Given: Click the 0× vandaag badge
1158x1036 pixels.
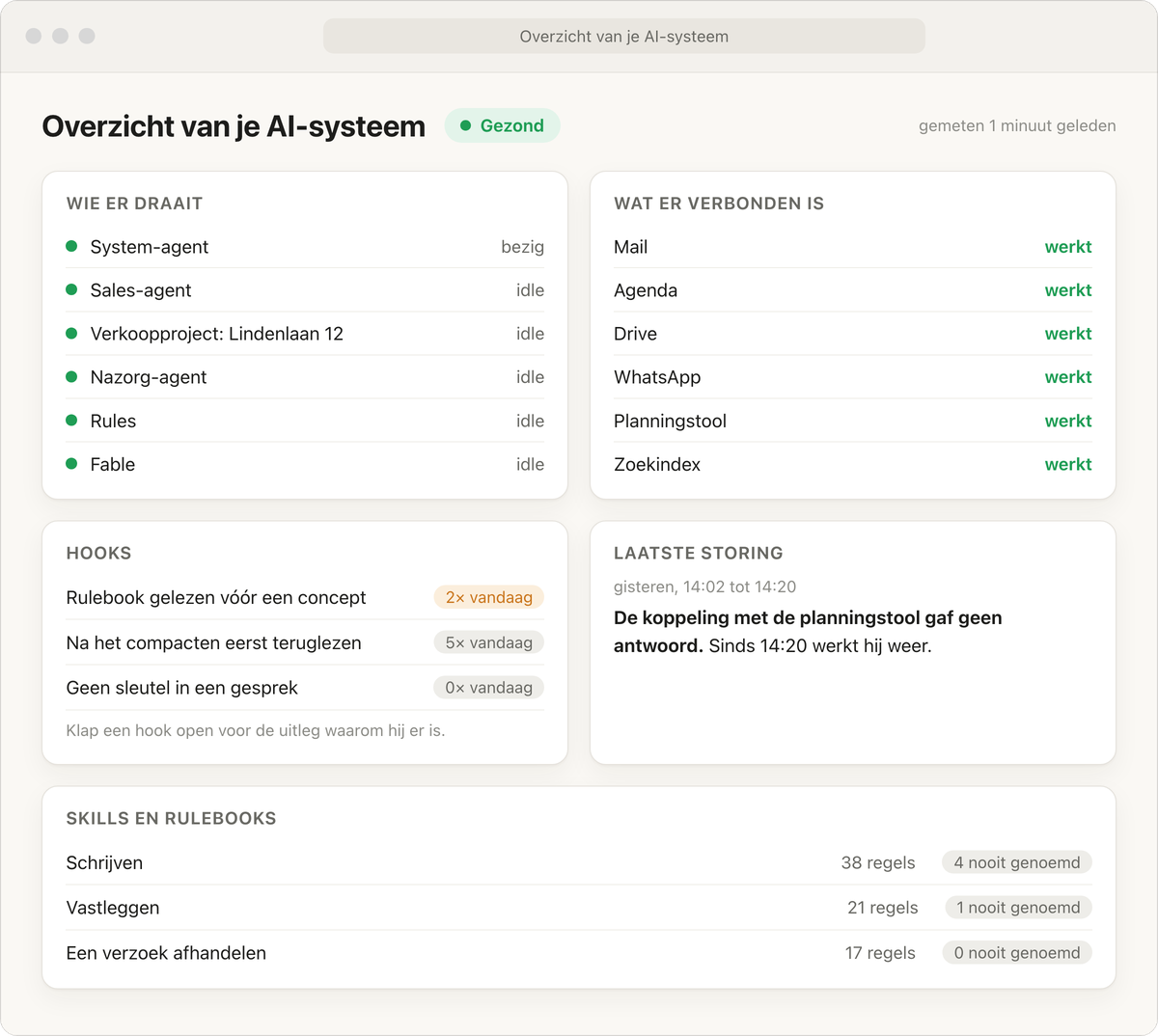Looking at the screenshot, I should [489, 688].
